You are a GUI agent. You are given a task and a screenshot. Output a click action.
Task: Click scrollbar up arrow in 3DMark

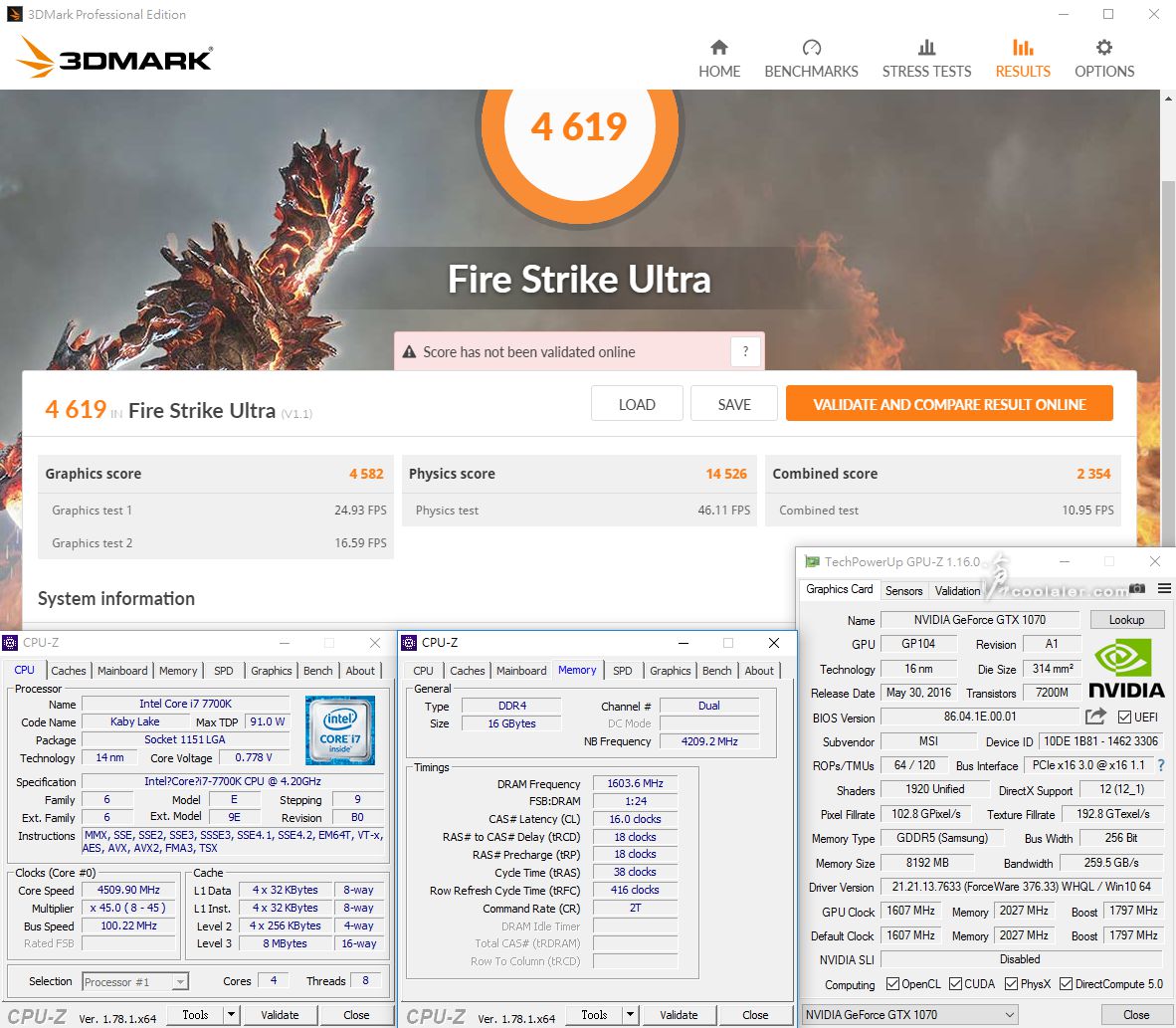(x=1168, y=99)
